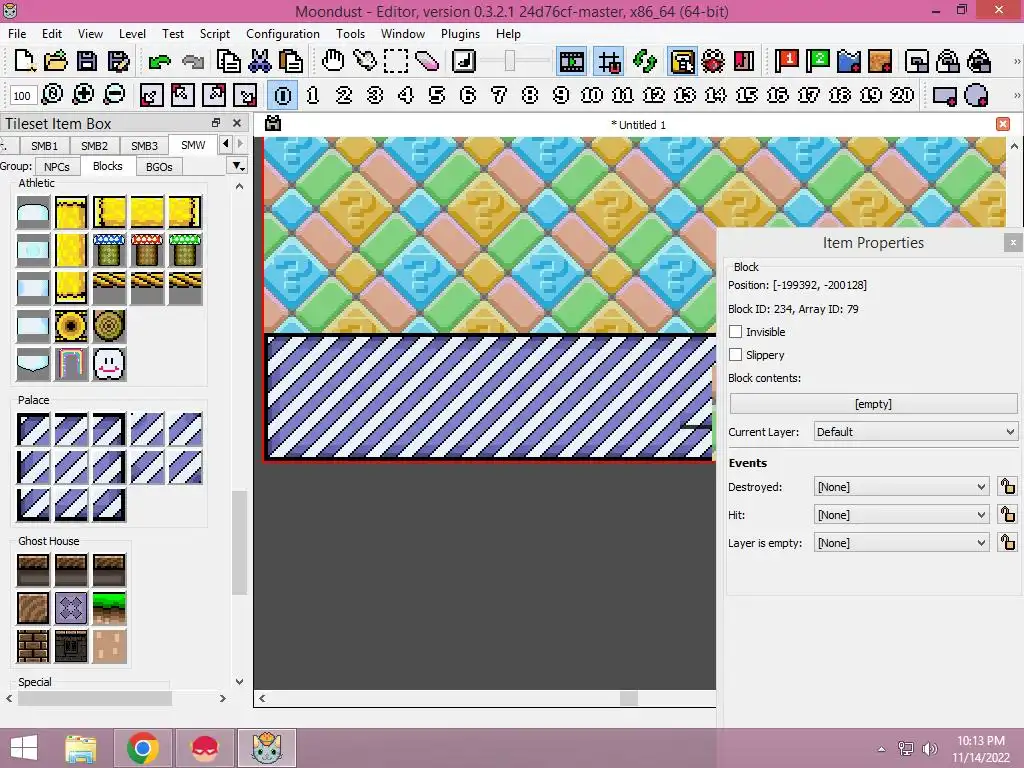Click the level horizontal scrollbar thumb
The width and height of the screenshot is (1024, 768).
tap(629, 698)
